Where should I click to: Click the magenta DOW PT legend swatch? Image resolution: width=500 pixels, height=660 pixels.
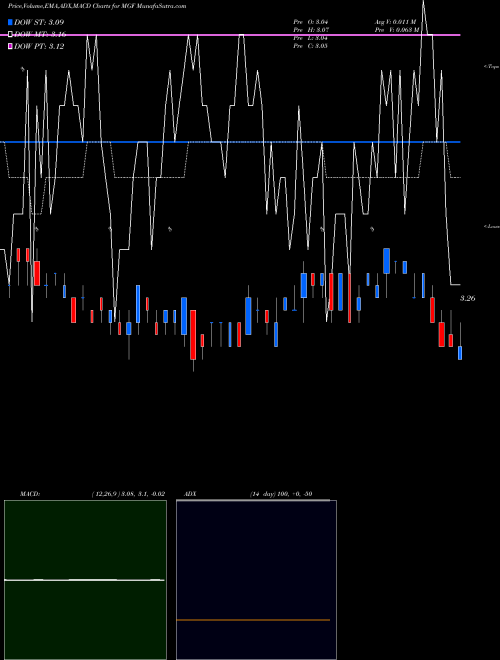(10, 46)
